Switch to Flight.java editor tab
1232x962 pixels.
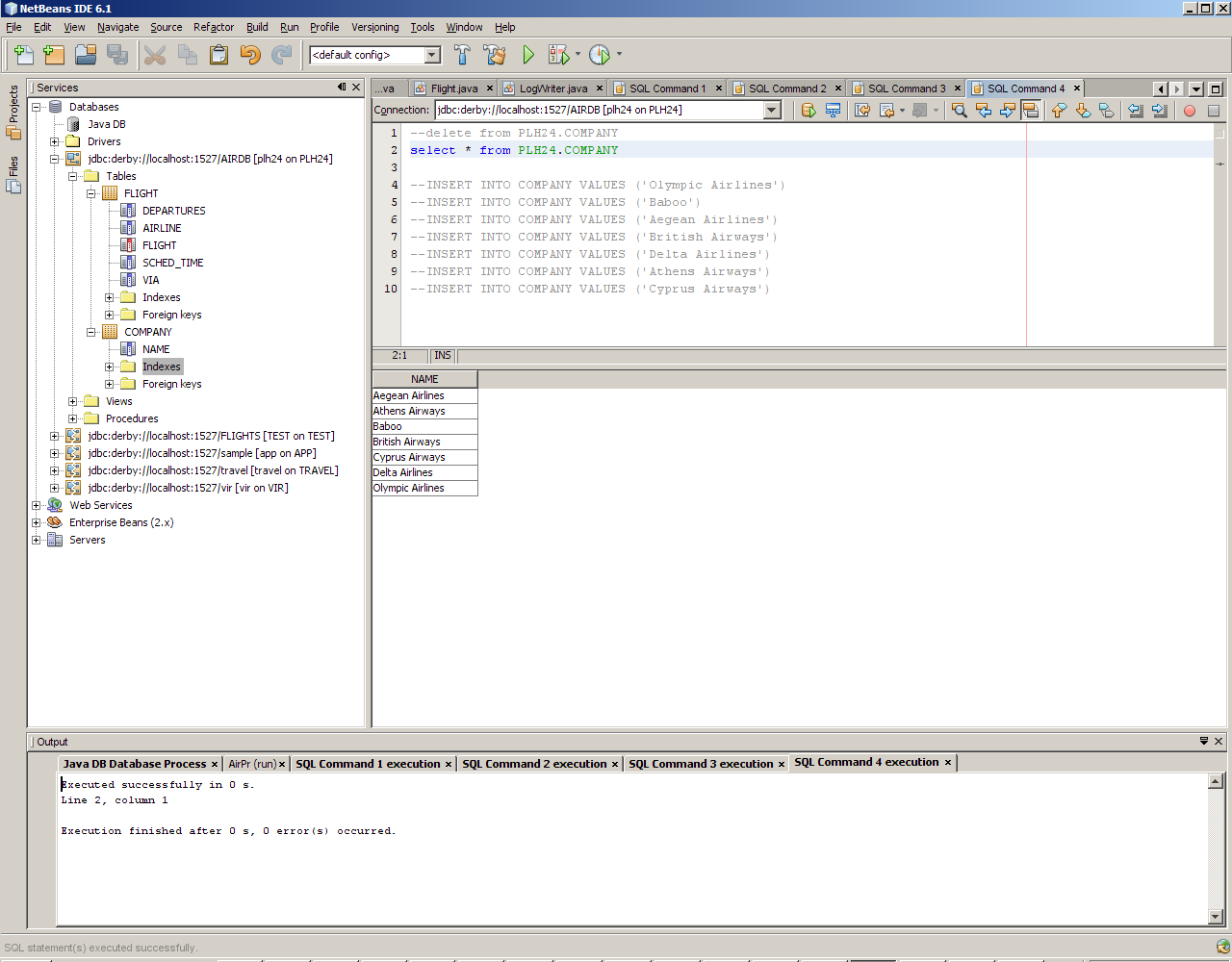[453, 89]
